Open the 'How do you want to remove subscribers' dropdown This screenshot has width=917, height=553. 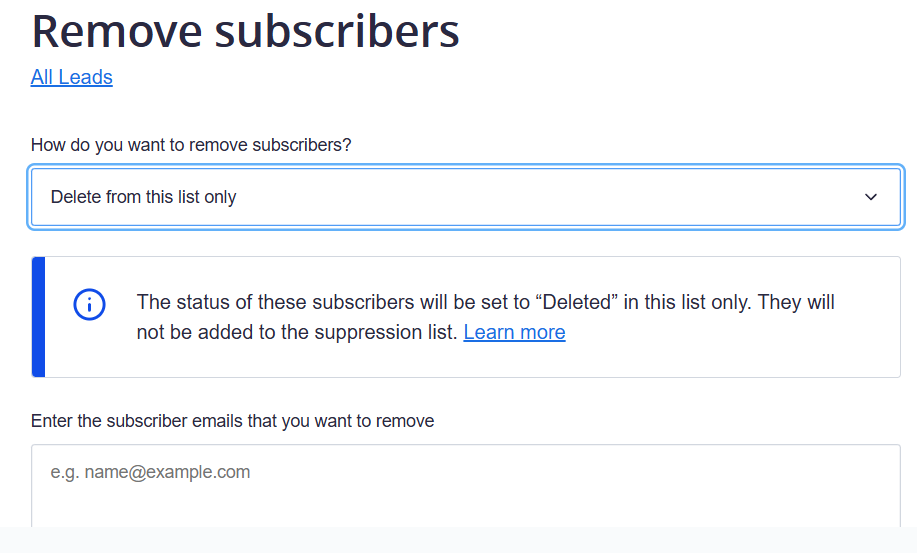[x=466, y=197]
